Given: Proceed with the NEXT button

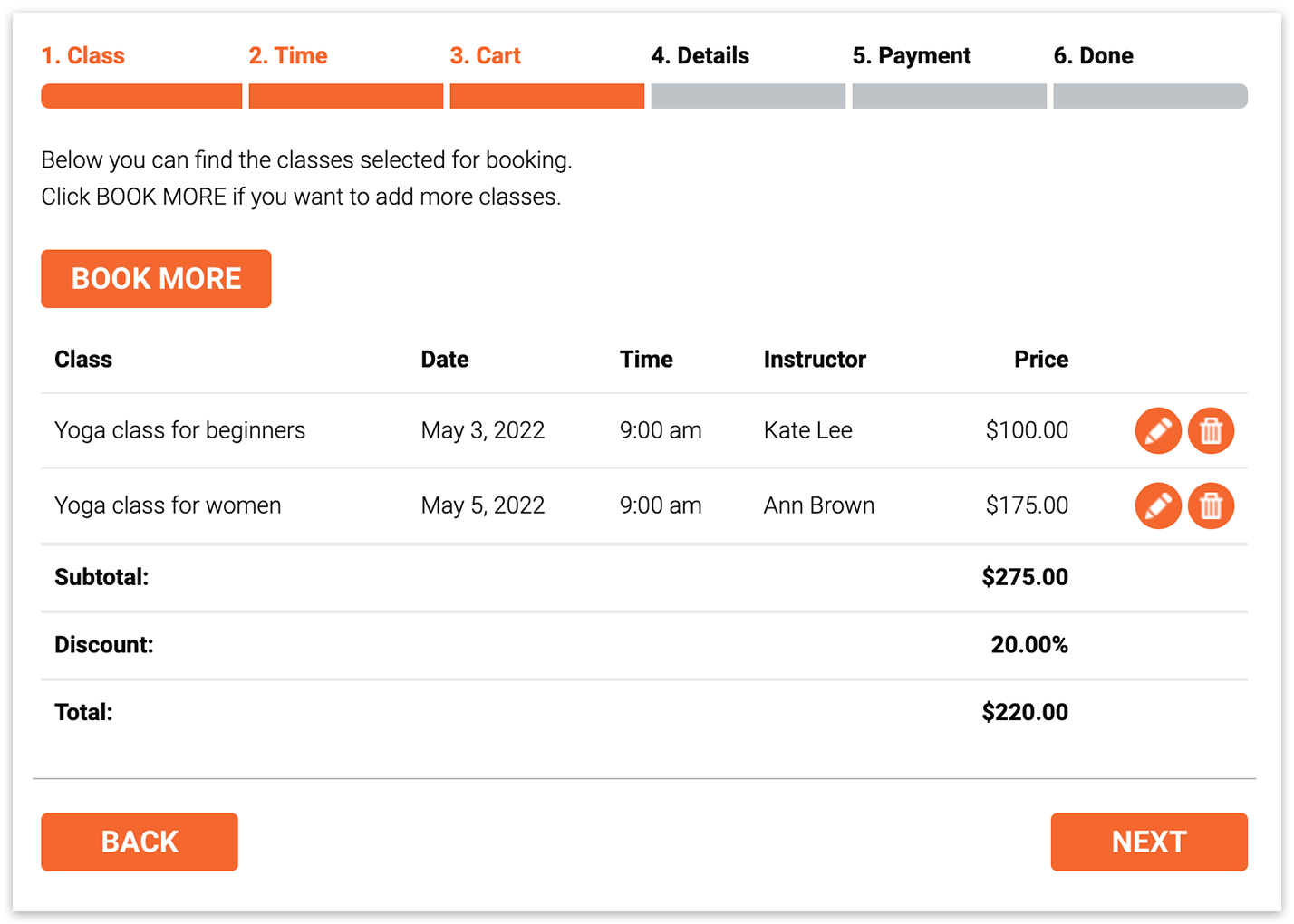Looking at the screenshot, I should [1149, 842].
